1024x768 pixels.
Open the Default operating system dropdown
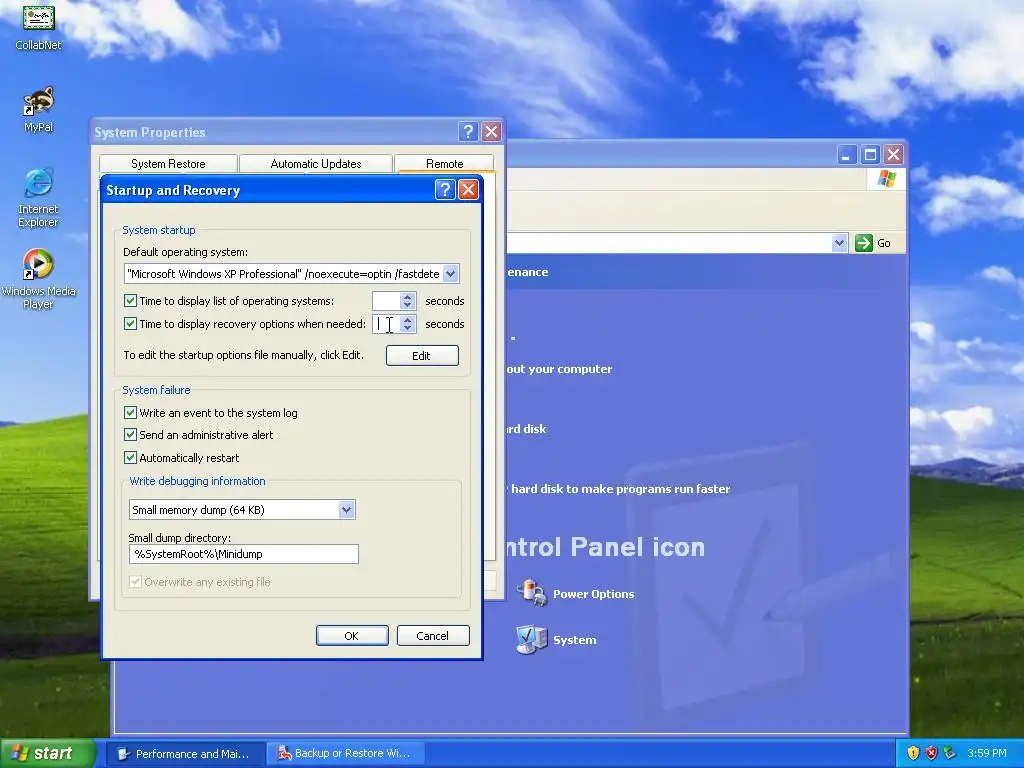(x=451, y=274)
